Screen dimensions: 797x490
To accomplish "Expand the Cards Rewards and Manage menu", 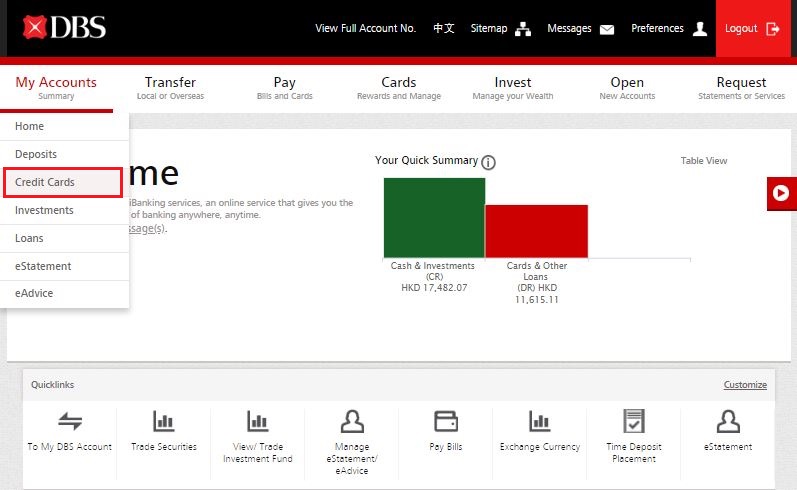I will coord(398,88).
